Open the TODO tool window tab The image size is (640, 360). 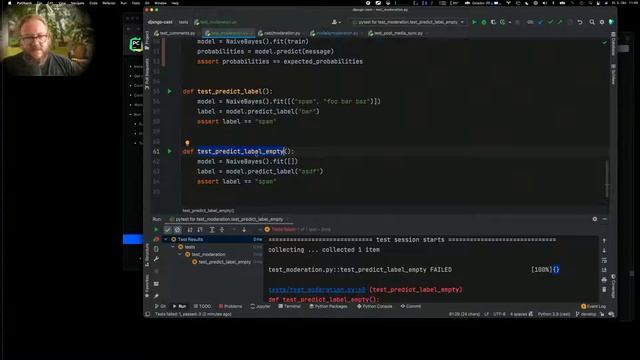pos(202,306)
